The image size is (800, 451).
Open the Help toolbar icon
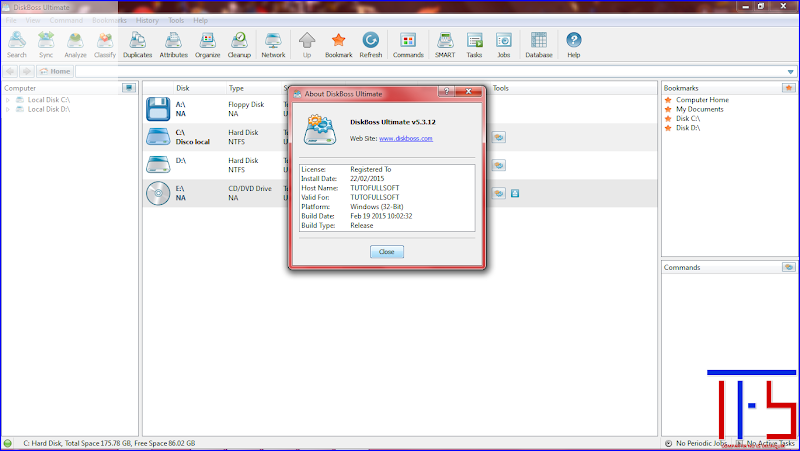(x=573, y=45)
